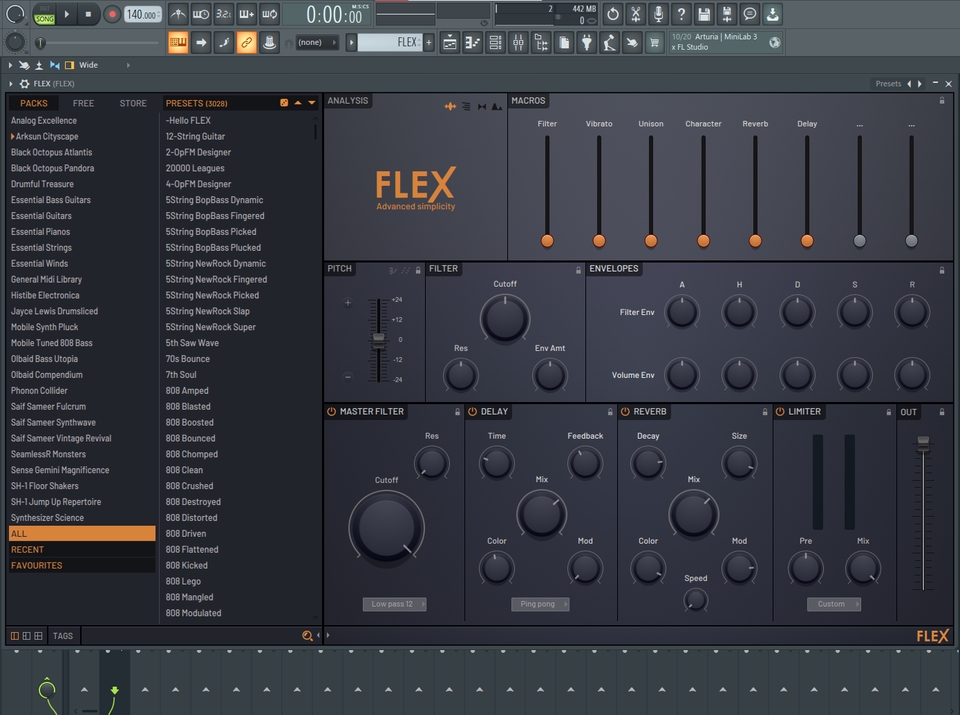Image resolution: width=960 pixels, height=715 pixels.
Task: Click the step editing arrow icon
Action: (x=201, y=42)
